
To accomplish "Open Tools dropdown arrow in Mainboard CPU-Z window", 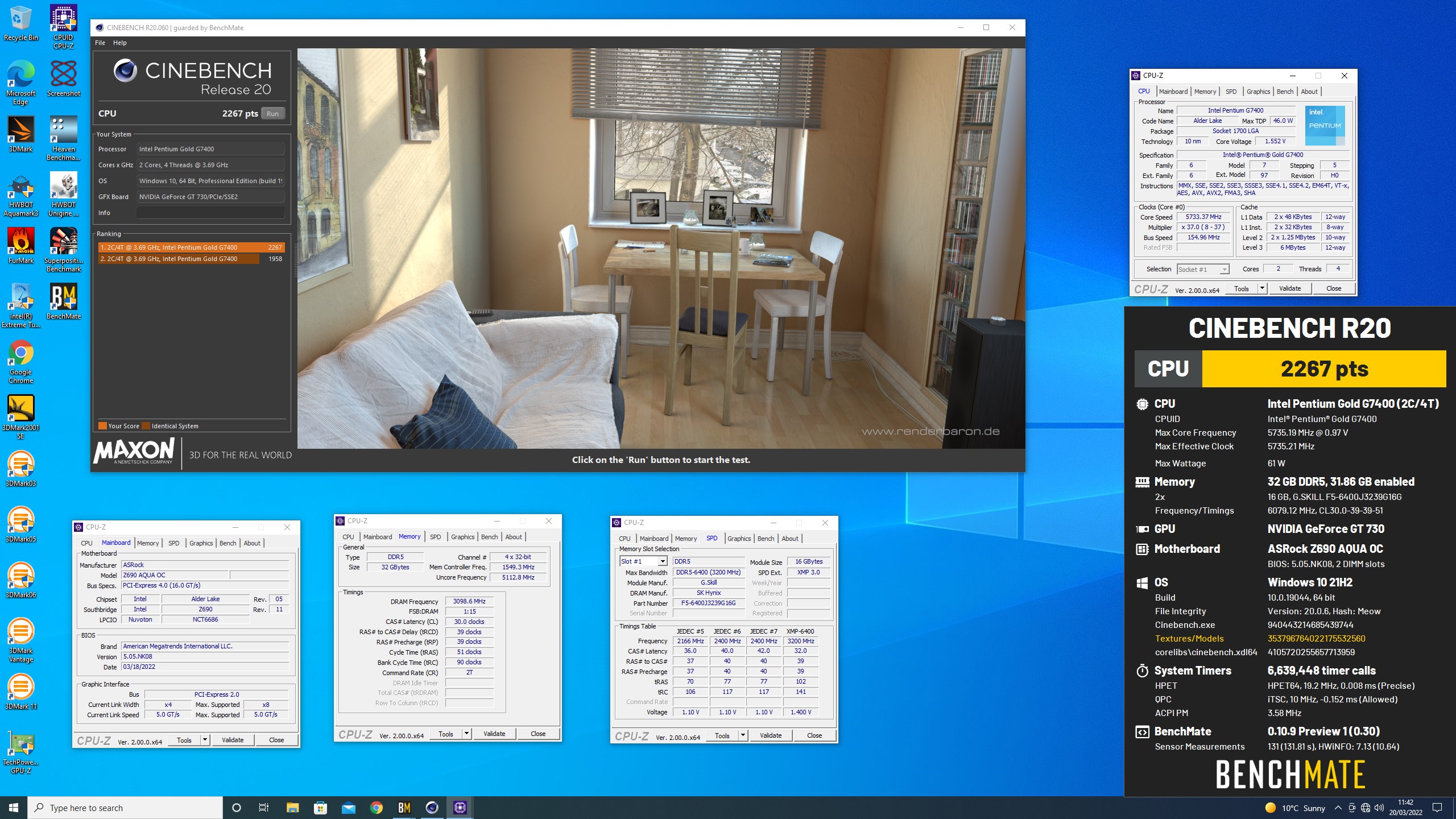I will click(x=205, y=740).
